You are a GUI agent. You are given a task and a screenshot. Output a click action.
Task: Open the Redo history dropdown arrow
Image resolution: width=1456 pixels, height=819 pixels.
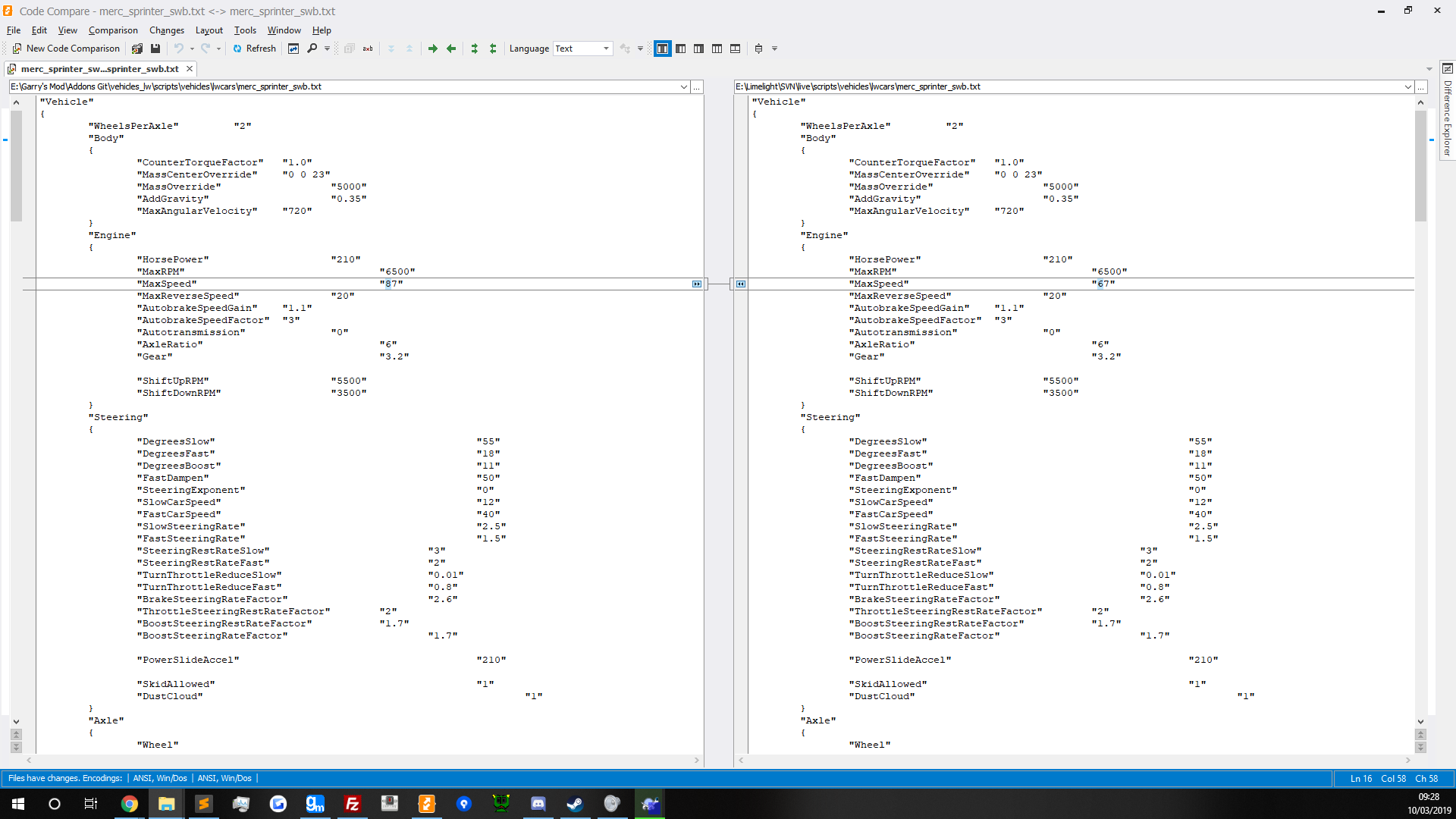tap(218, 49)
